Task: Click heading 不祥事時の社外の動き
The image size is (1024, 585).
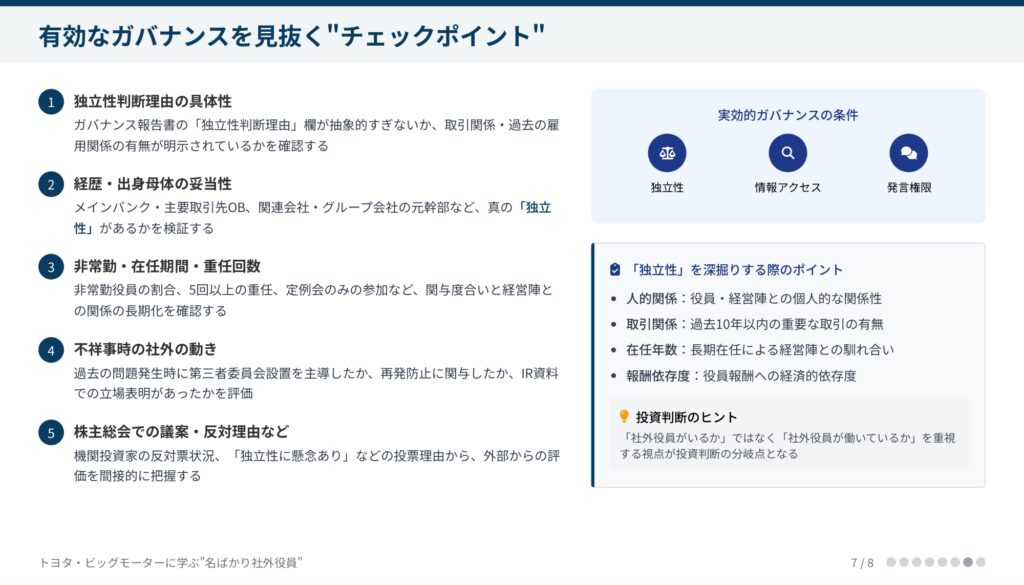Action: [x=145, y=349]
